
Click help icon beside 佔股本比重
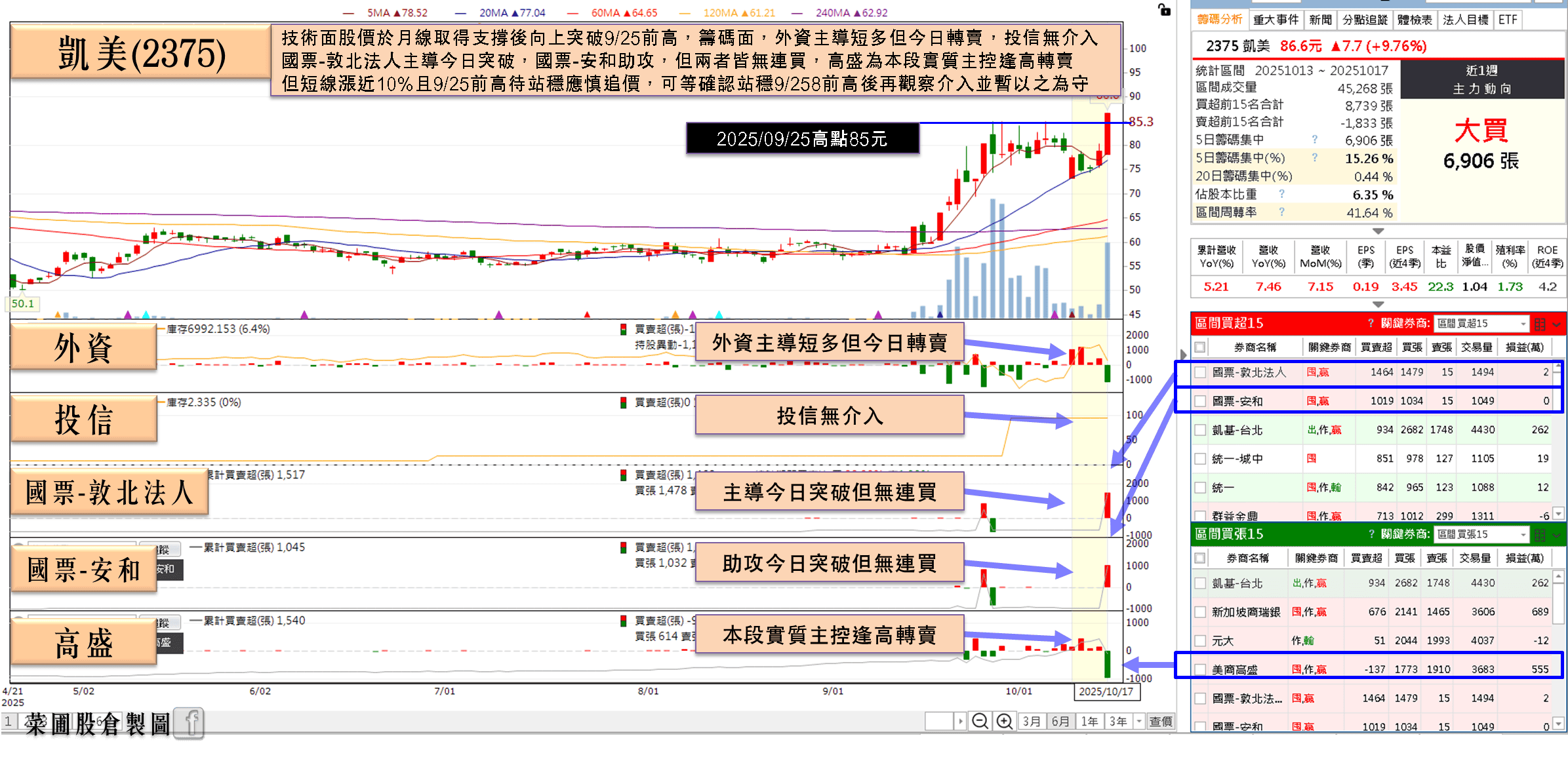1281,194
